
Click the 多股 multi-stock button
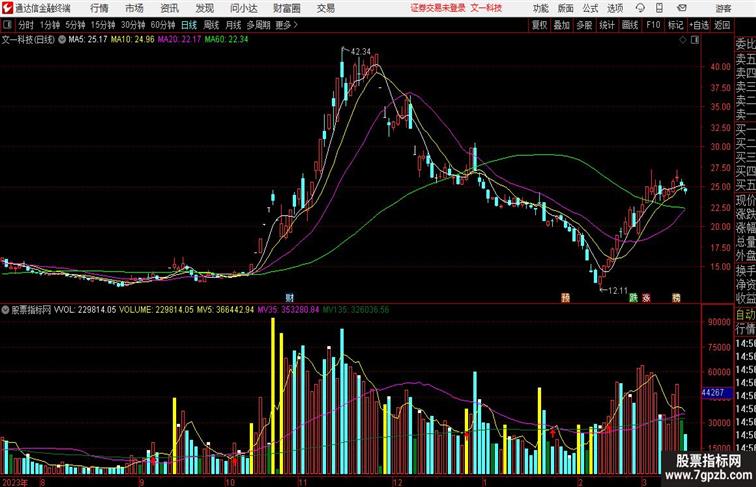click(x=584, y=25)
